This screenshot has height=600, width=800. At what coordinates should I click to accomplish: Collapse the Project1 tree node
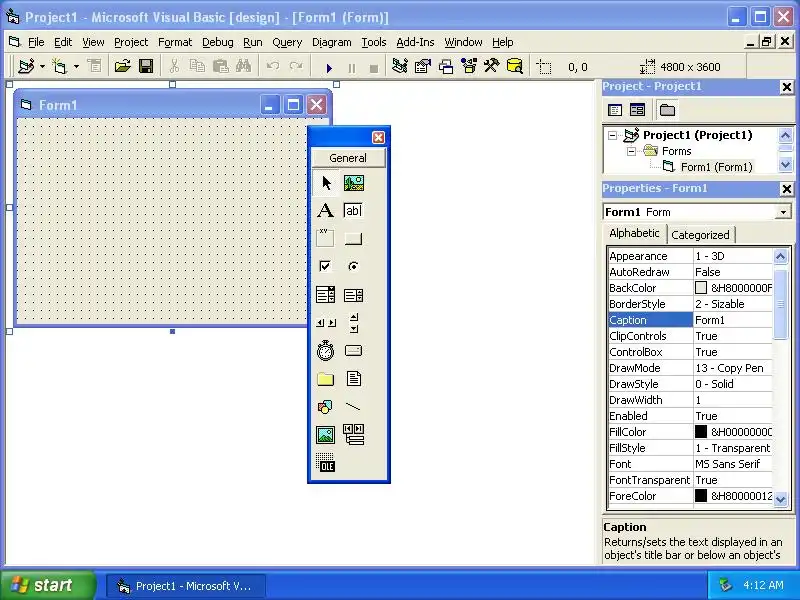[x=612, y=135]
